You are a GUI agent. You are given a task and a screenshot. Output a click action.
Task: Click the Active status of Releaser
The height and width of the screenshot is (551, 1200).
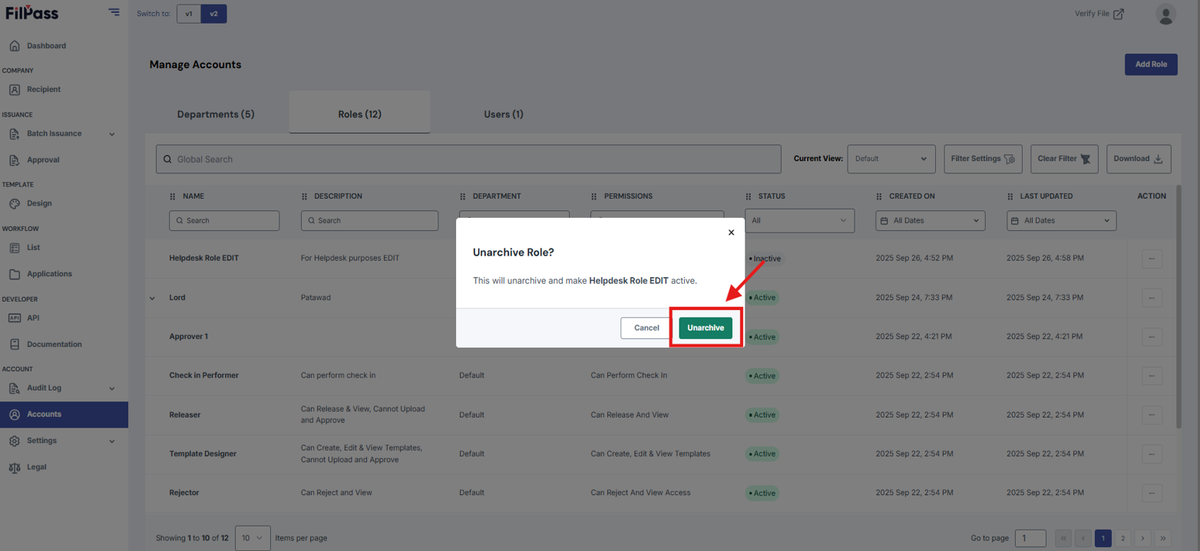click(x=762, y=415)
